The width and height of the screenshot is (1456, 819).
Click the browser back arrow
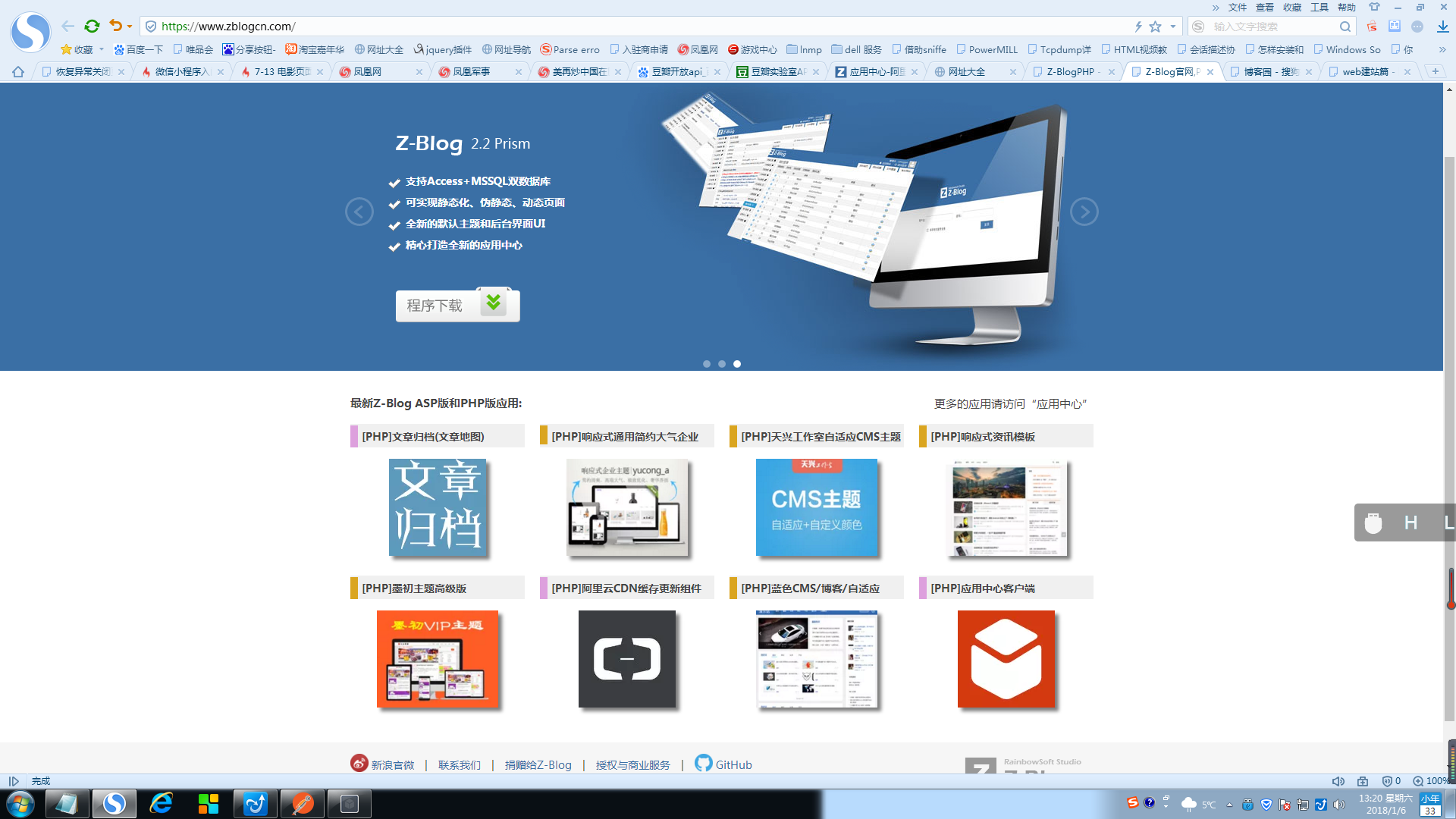[68, 26]
